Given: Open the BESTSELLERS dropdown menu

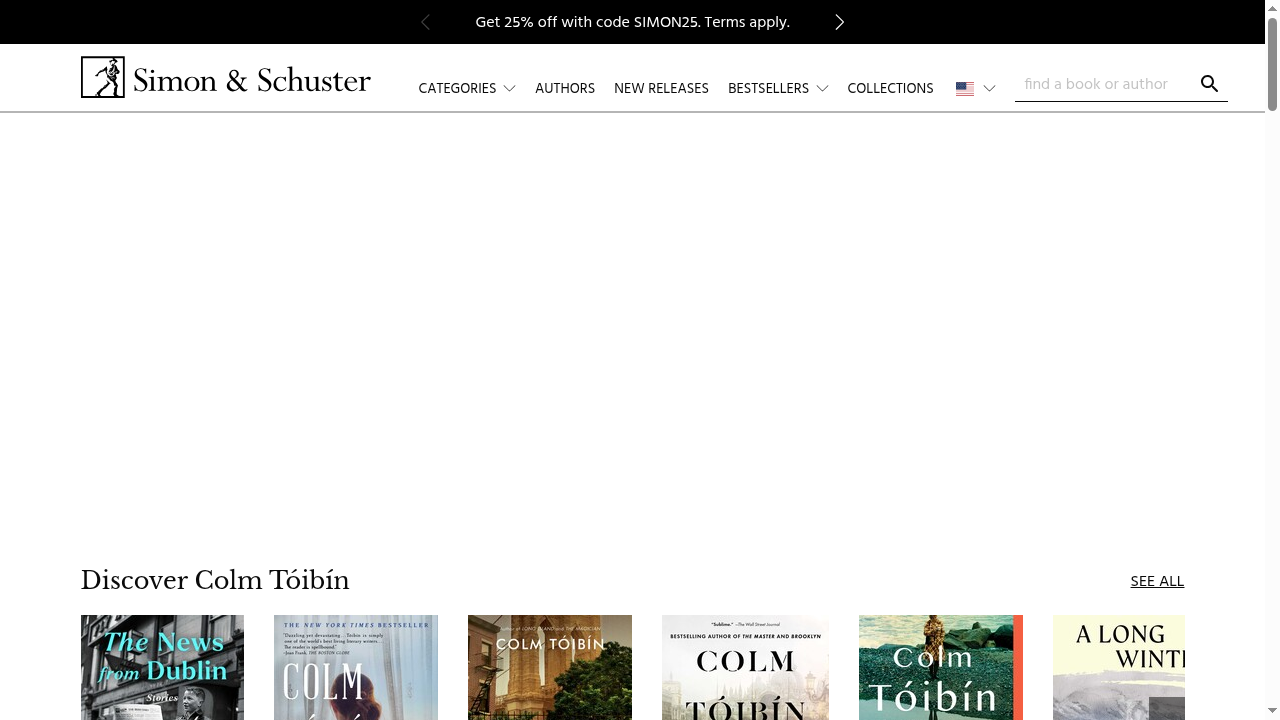Looking at the screenshot, I should [777, 89].
